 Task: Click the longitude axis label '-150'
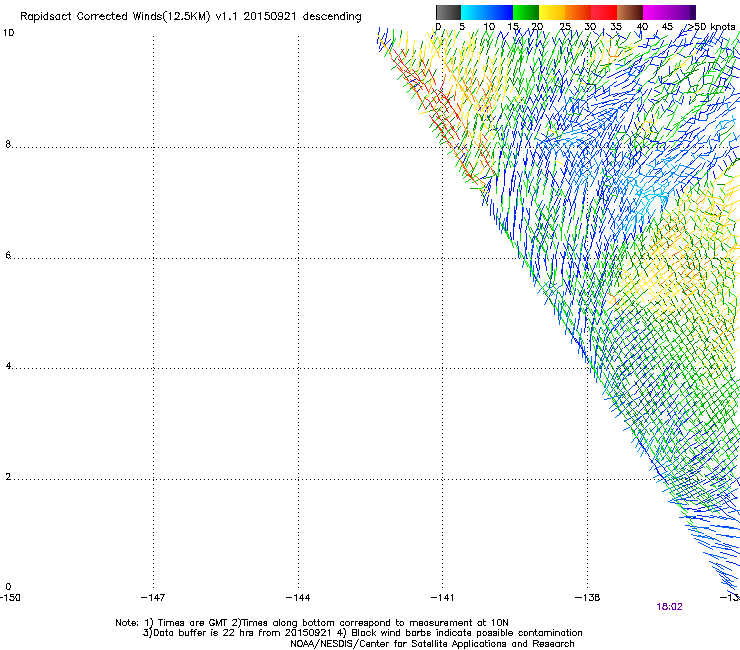point(10,598)
